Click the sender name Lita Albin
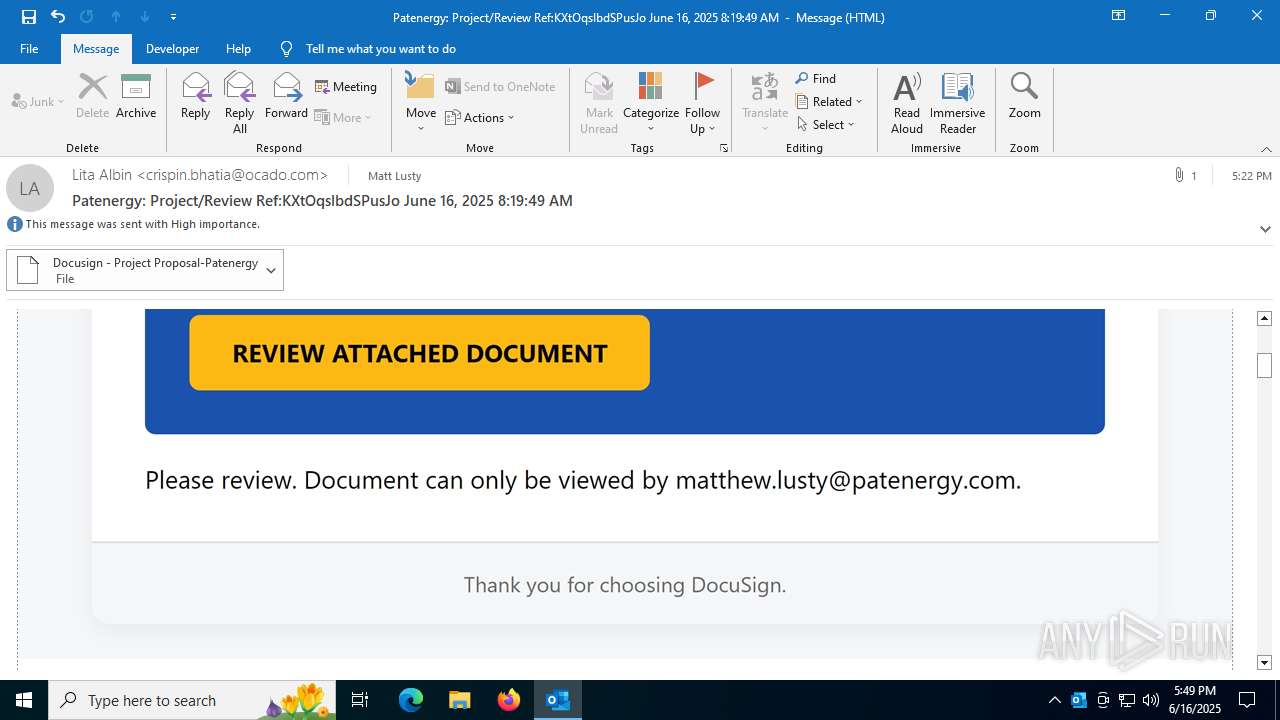 point(102,175)
